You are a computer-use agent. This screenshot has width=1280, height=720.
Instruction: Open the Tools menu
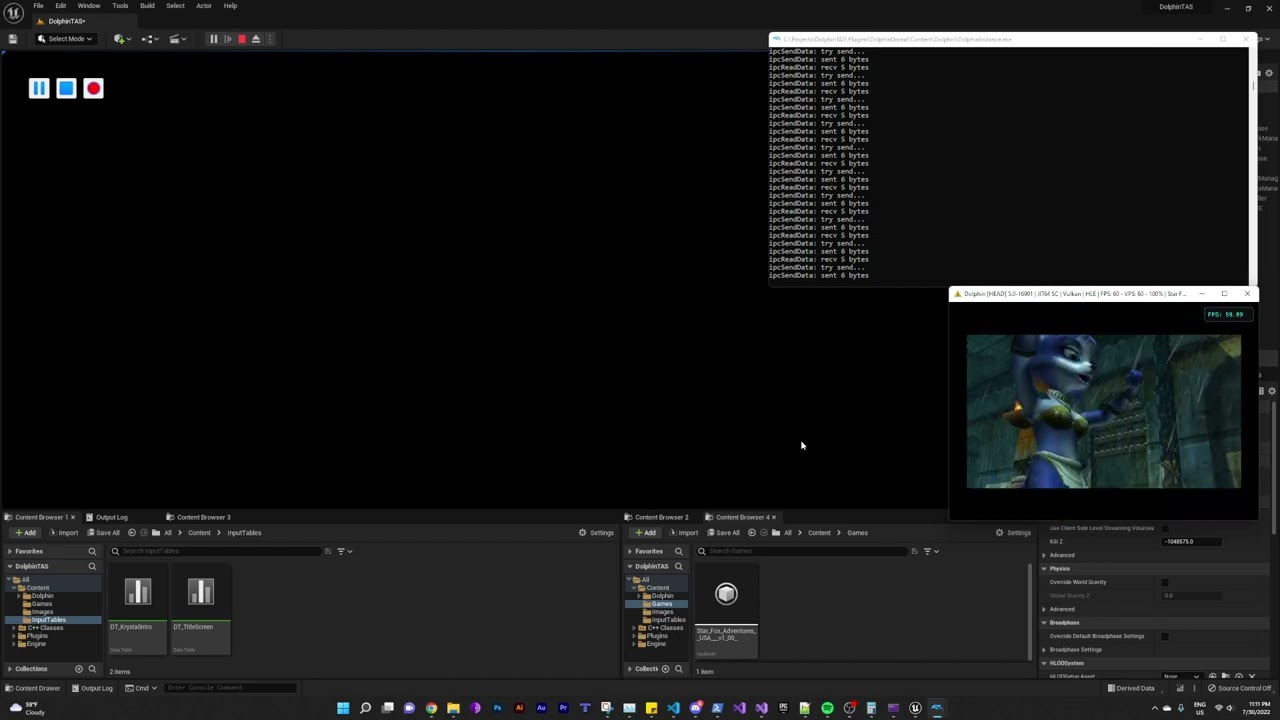pyautogui.click(x=120, y=6)
